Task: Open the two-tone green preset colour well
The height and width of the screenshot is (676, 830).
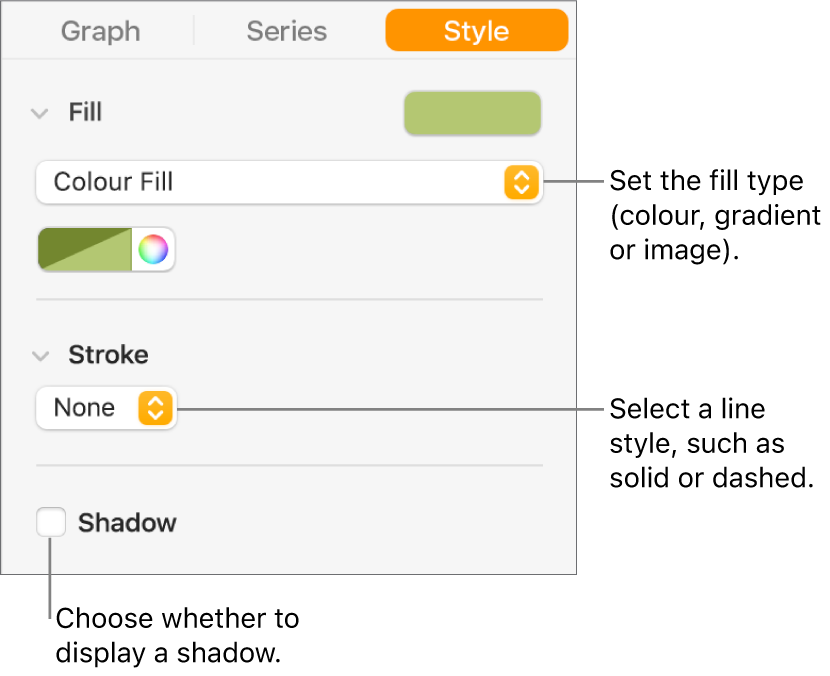Action: [85, 249]
